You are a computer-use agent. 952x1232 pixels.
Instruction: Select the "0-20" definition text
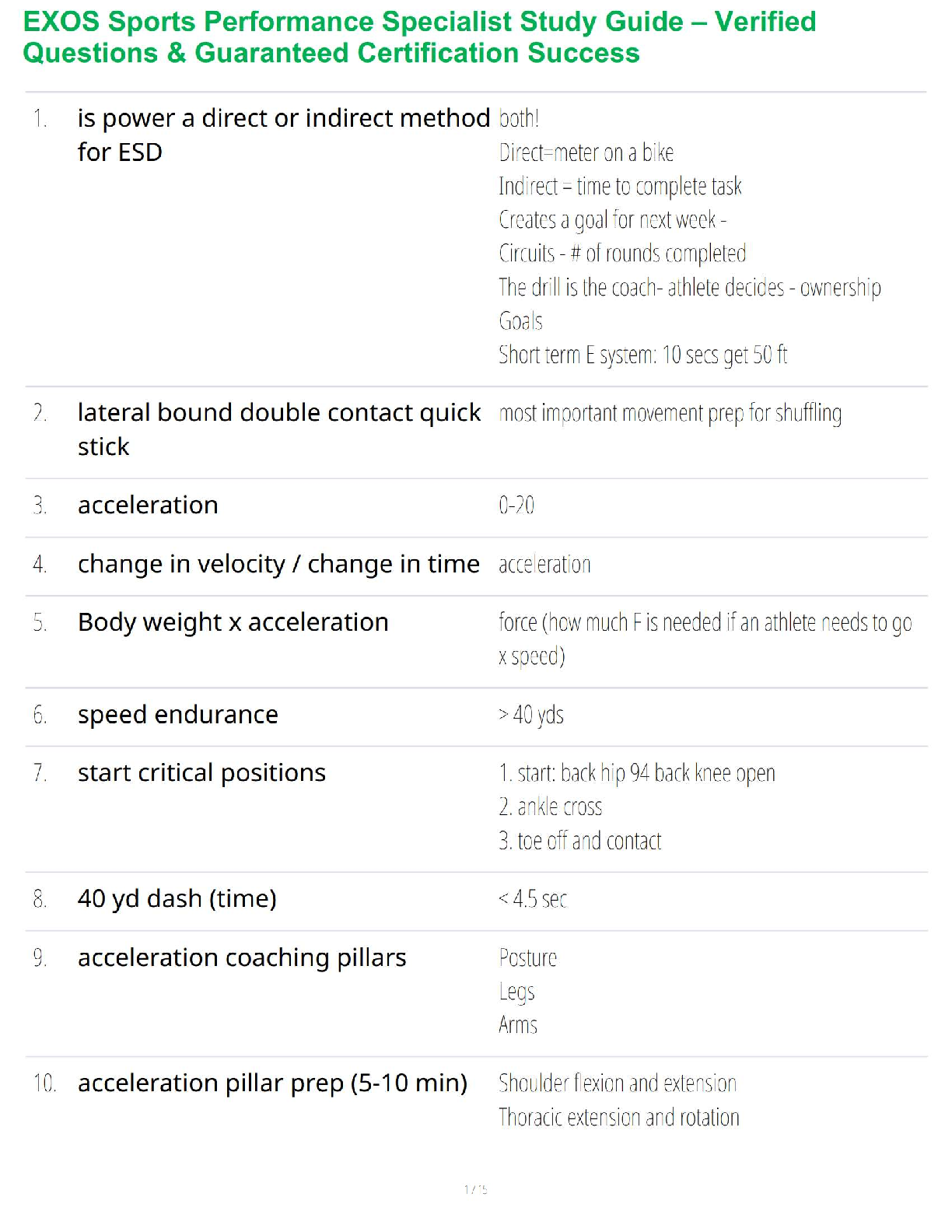(x=516, y=506)
